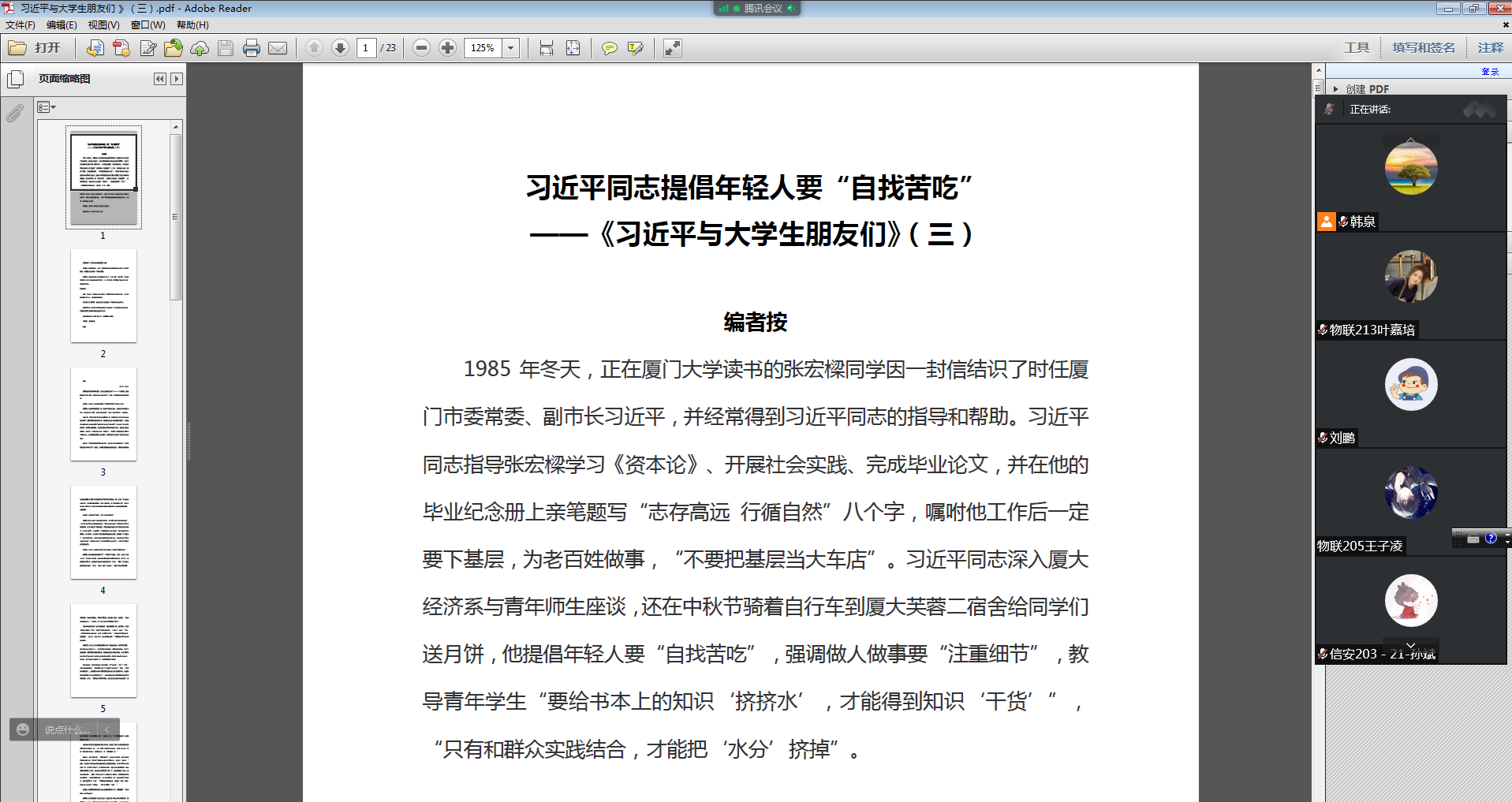The width and height of the screenshot is (1512, 802).
Task: Open the 文件(F) menu
Action: tap(20, 24)
